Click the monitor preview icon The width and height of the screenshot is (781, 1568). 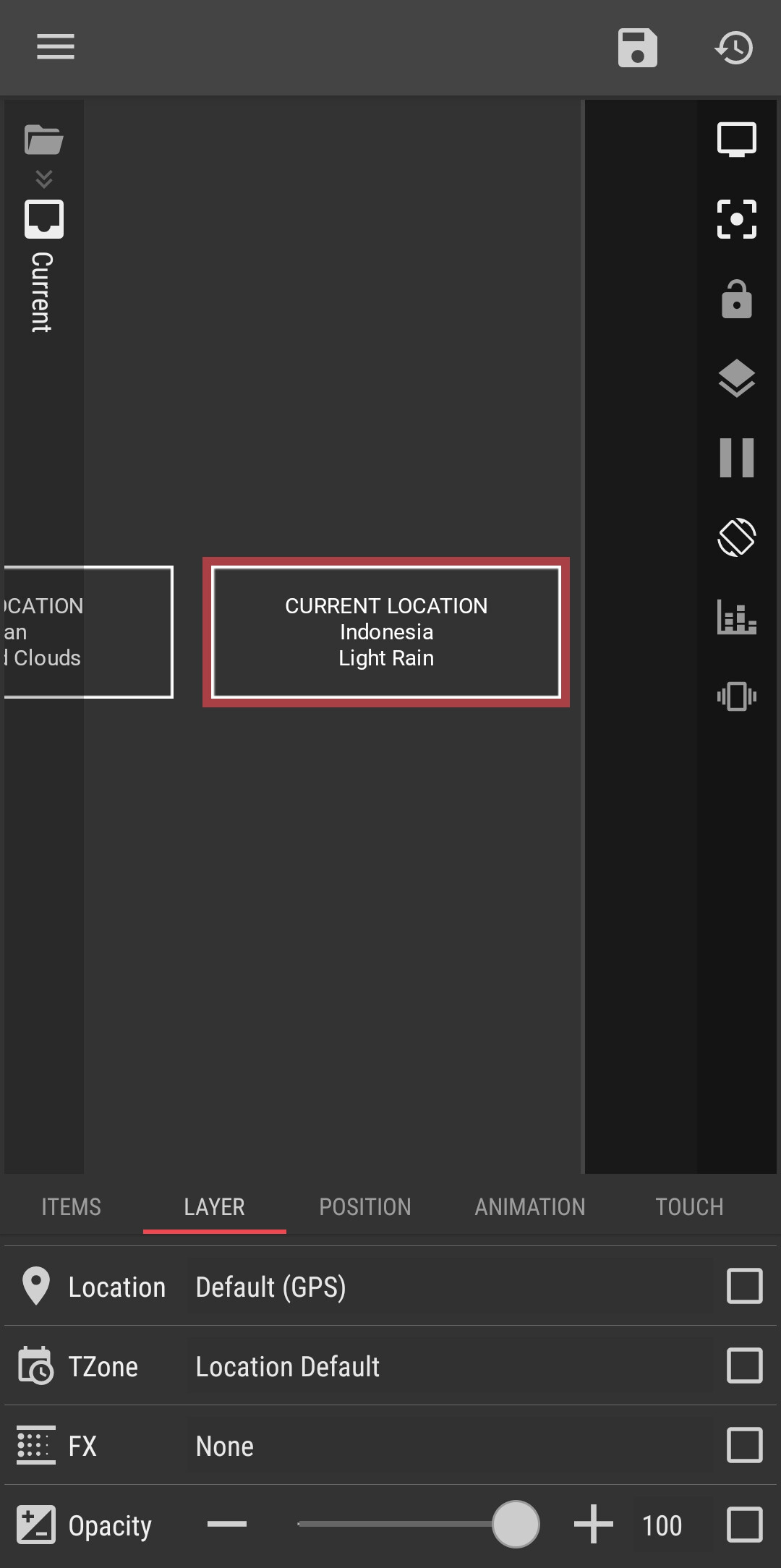736,140
